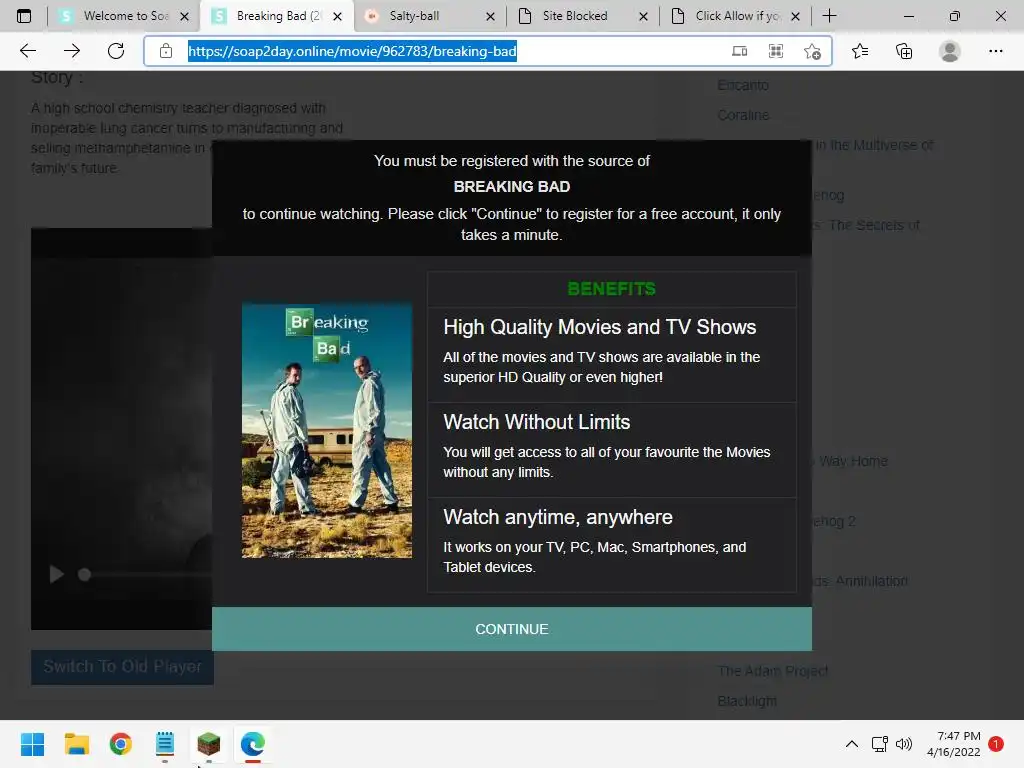This screenshot has width=1024, height=768.
Task: Open the Coraline link
Action: pyautogui.click(x=743, y=115)
